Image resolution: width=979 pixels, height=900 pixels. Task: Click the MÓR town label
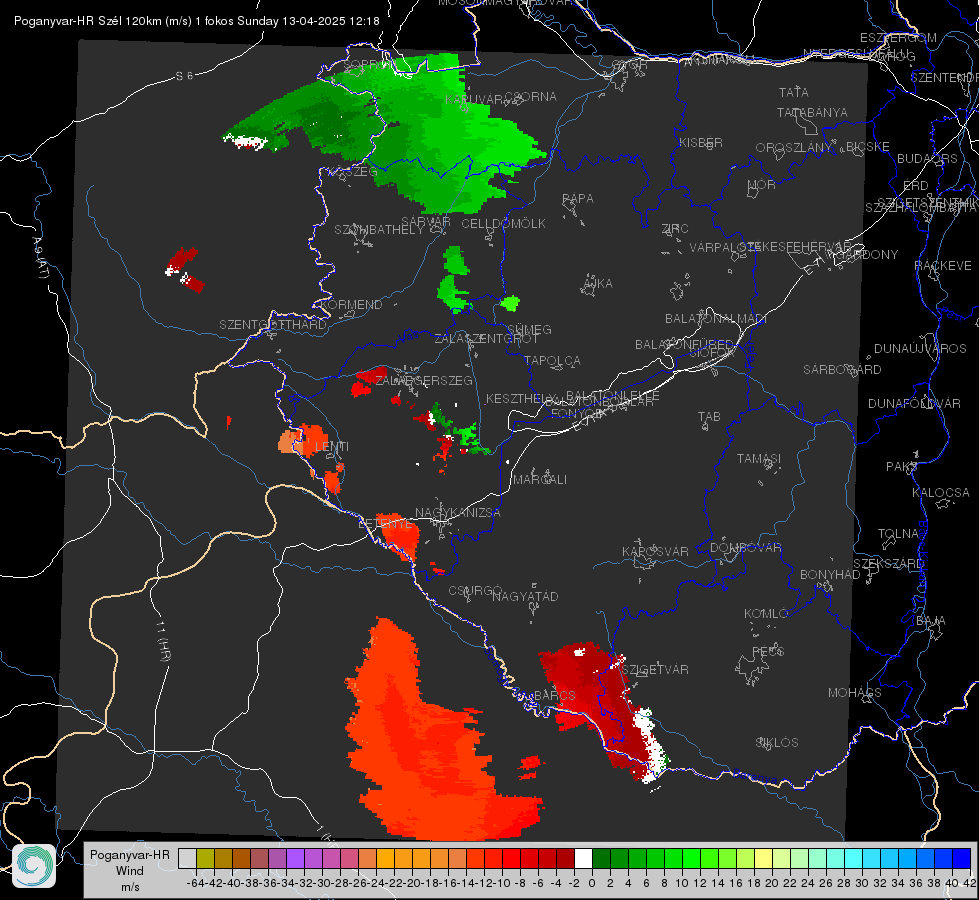click(762, 185)
